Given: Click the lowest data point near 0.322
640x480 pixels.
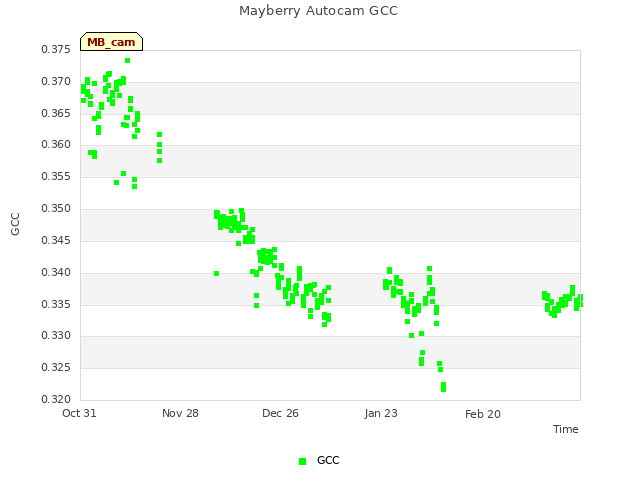Looking at the screenshot, I should tap(444, 389).
